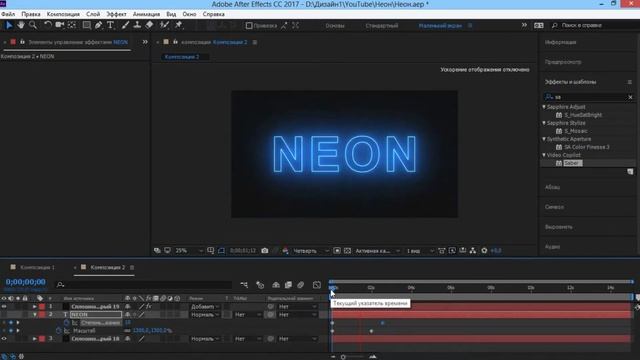Select the Pen tool
Screen dimensions: 640x360
[99, 25]
